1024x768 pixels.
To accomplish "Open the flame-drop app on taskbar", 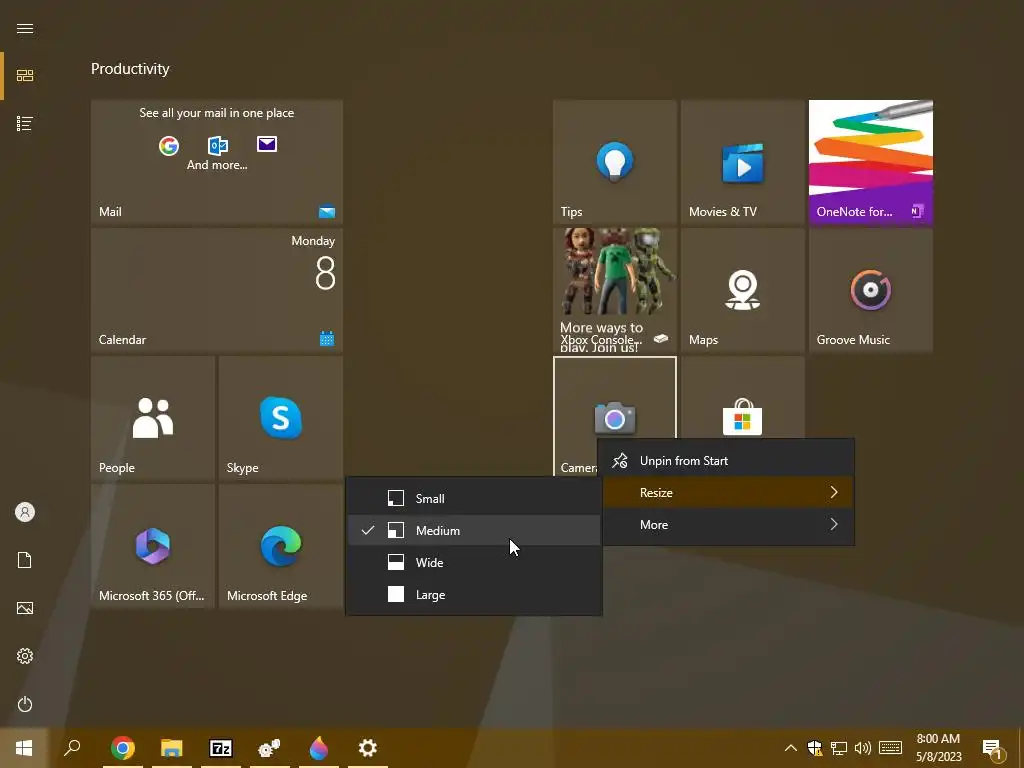I will (x=319, y=748).
